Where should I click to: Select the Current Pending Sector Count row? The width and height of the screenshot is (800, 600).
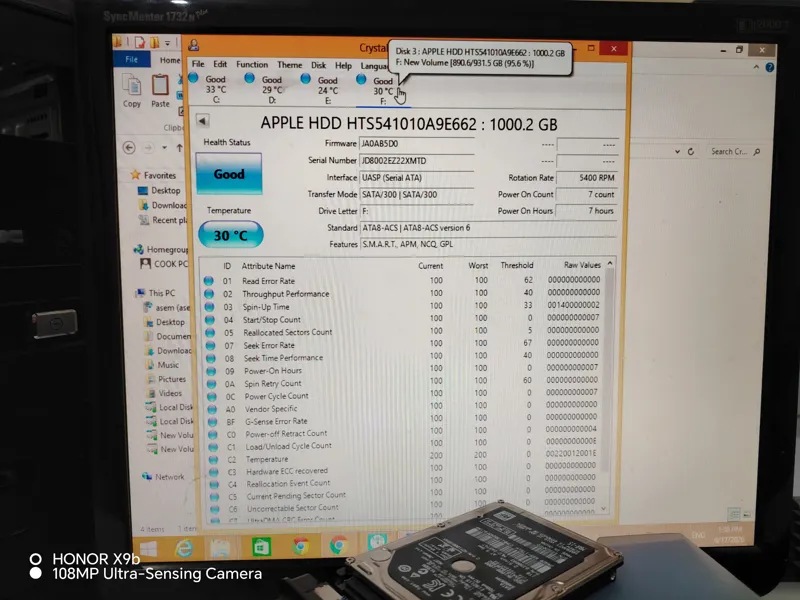coord(403,495)
